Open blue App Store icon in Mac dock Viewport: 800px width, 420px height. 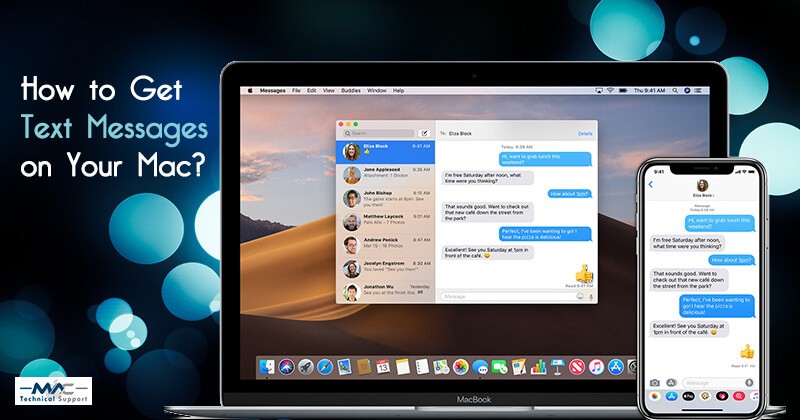click(x=615, y=366)
